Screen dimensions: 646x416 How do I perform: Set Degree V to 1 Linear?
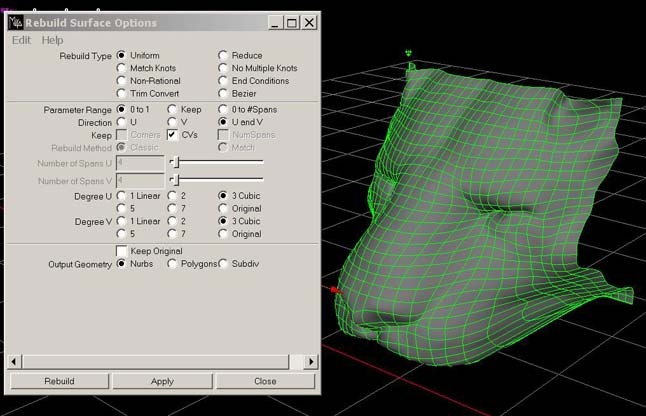121,221
